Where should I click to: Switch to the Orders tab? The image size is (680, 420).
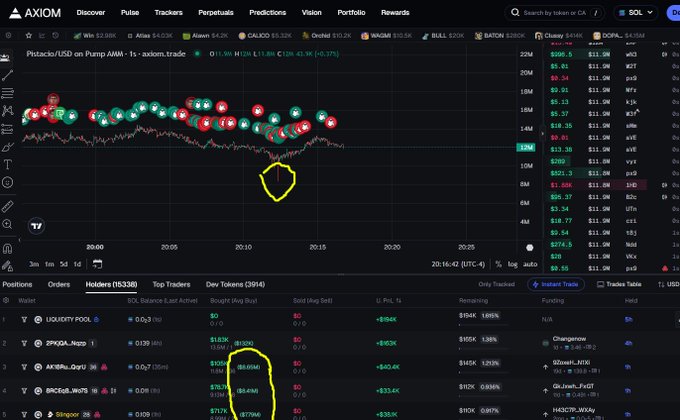coord(59,284)
